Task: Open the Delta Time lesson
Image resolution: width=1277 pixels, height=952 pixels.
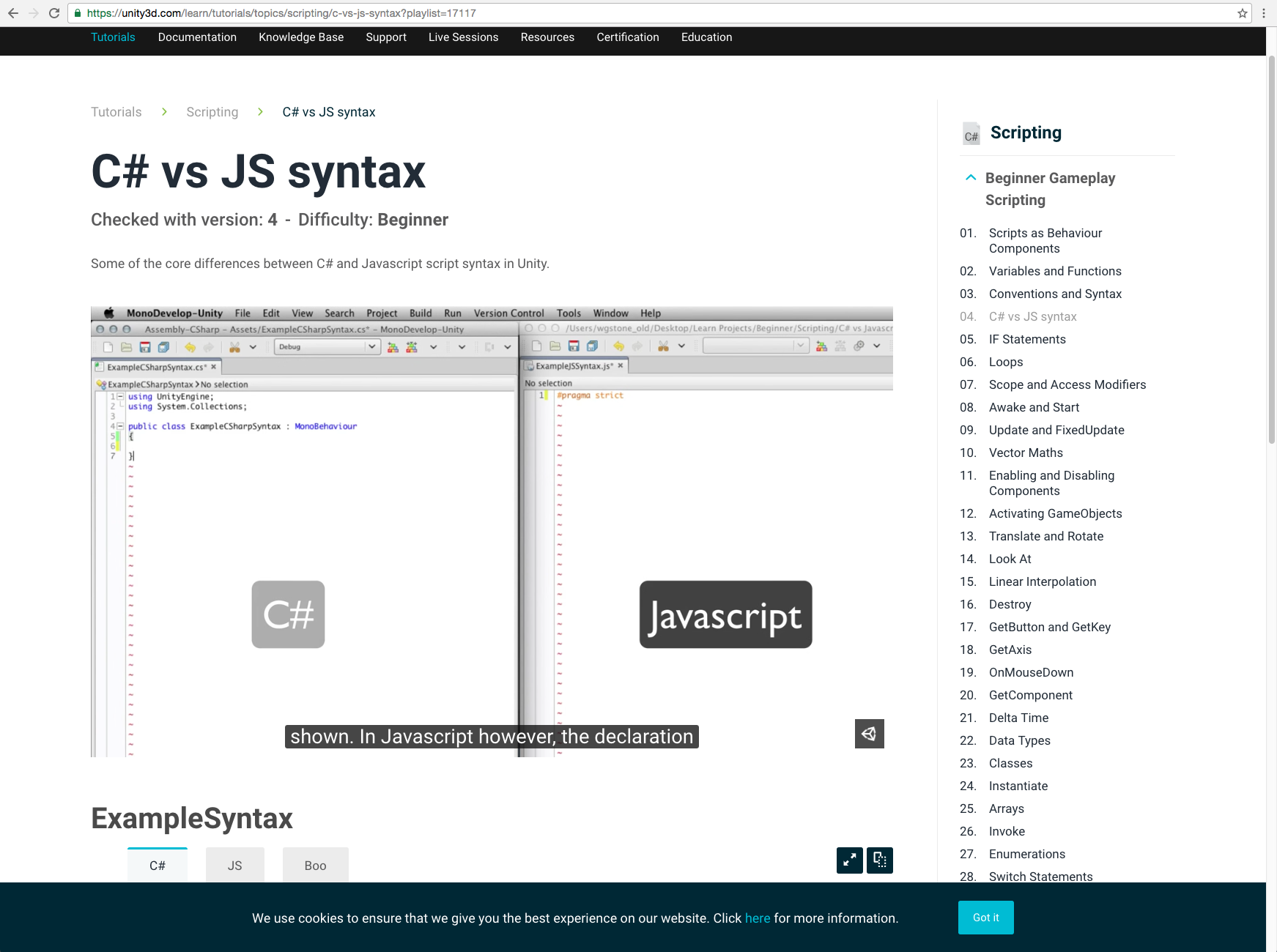Action: 1019,718
